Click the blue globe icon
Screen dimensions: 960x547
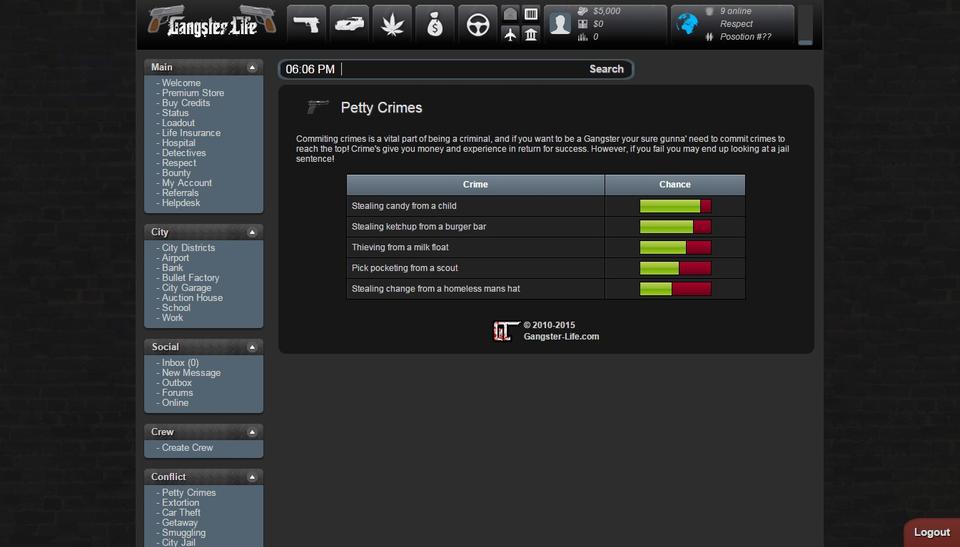tap(688, 24)
